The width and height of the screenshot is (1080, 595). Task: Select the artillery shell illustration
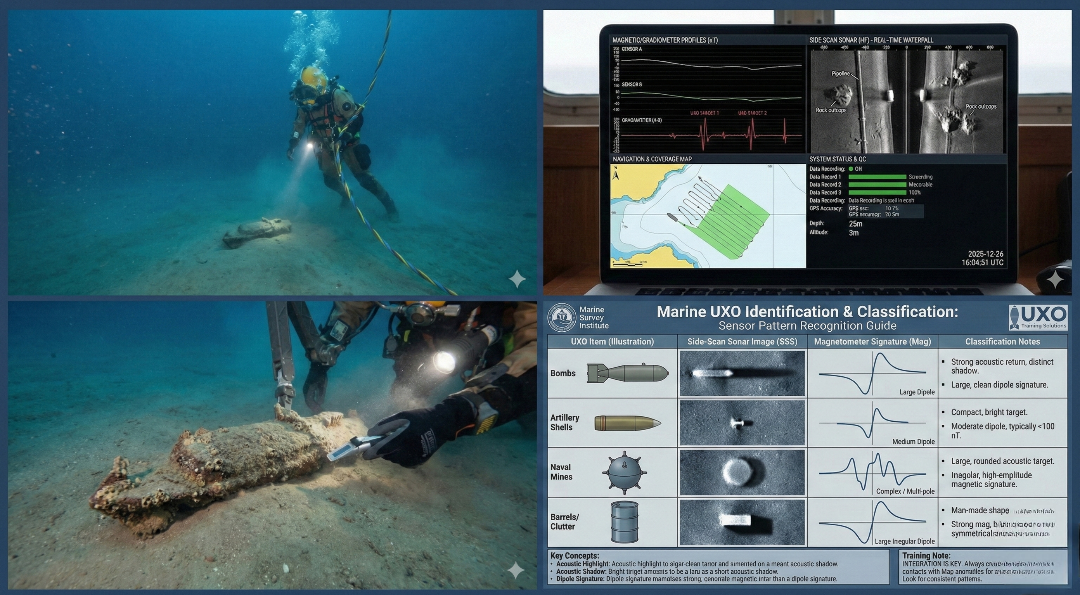pyautogui.click(x=627, y=423)
